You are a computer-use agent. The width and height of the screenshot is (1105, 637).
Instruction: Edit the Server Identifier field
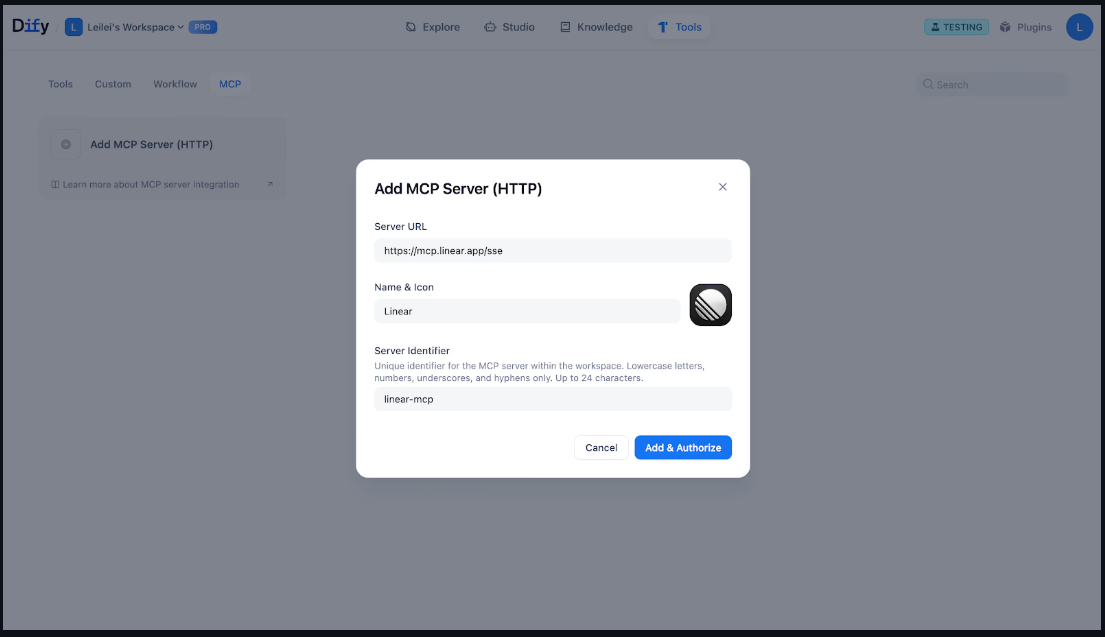point(552,399)
